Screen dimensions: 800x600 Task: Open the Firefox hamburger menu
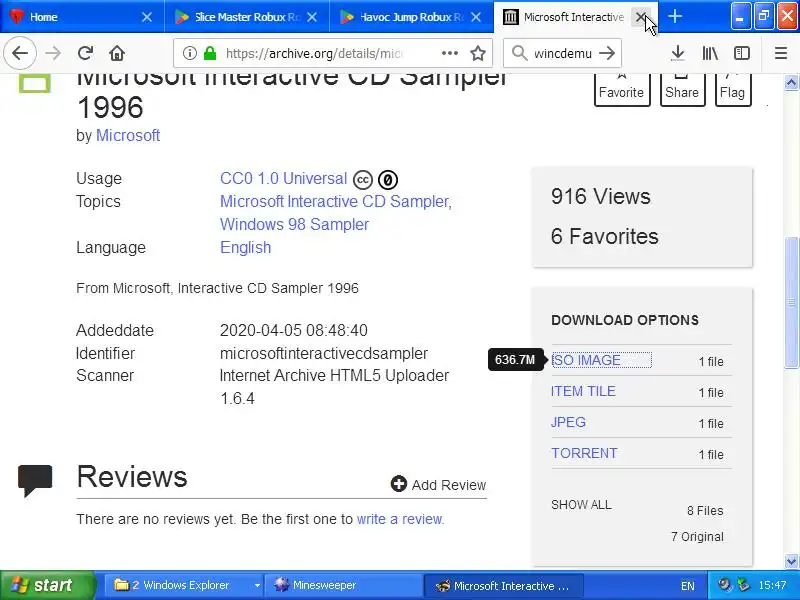[781, 53]
